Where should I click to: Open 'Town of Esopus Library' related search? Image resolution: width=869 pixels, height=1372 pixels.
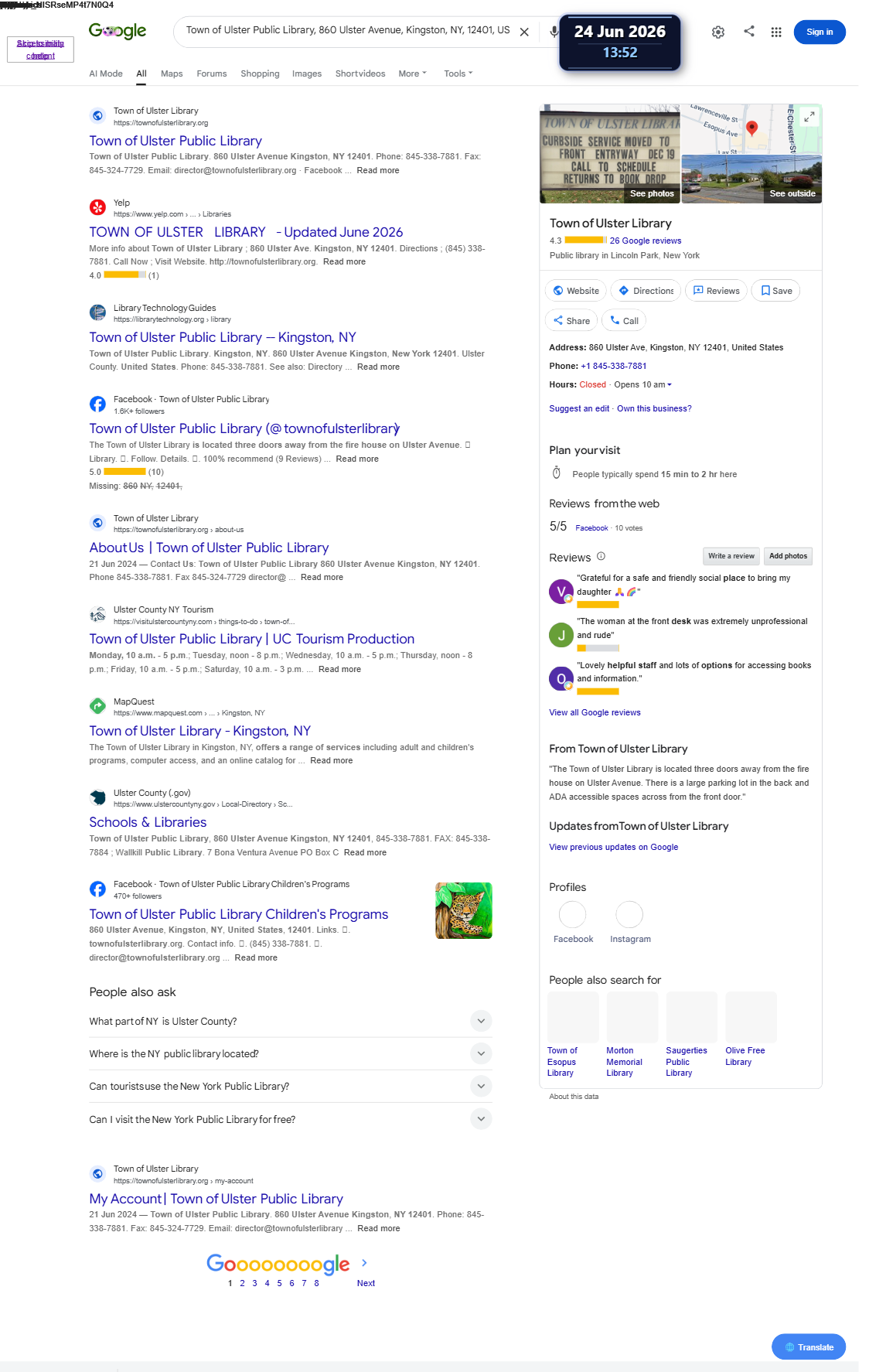click(572, 1035)
